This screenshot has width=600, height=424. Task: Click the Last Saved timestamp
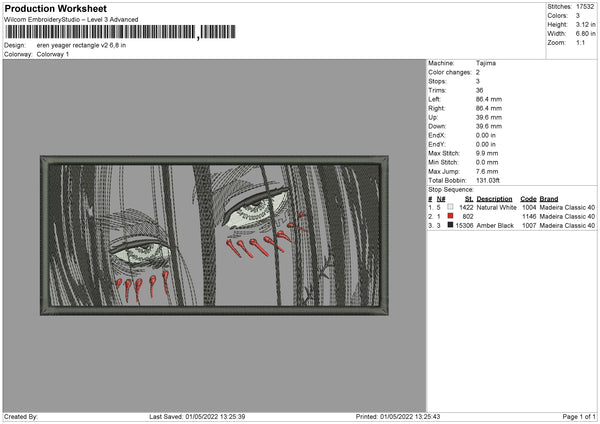coord(197,416)
